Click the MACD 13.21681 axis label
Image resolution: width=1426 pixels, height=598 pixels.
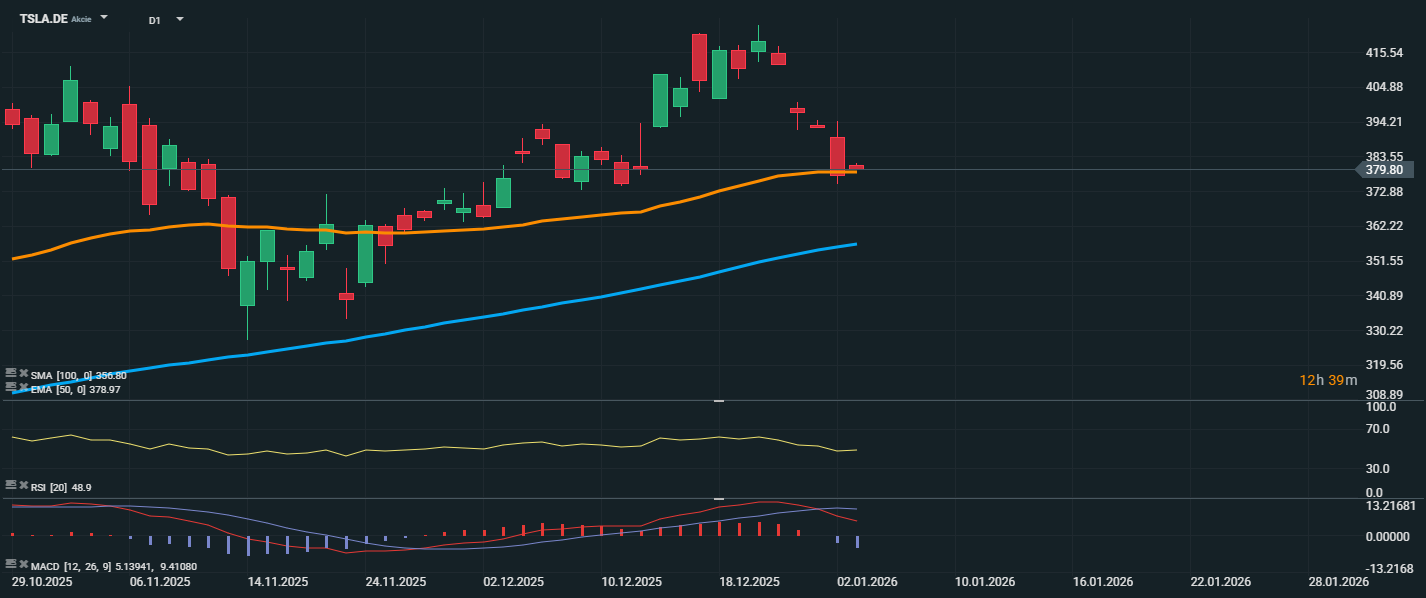[x=1390, y=506]
